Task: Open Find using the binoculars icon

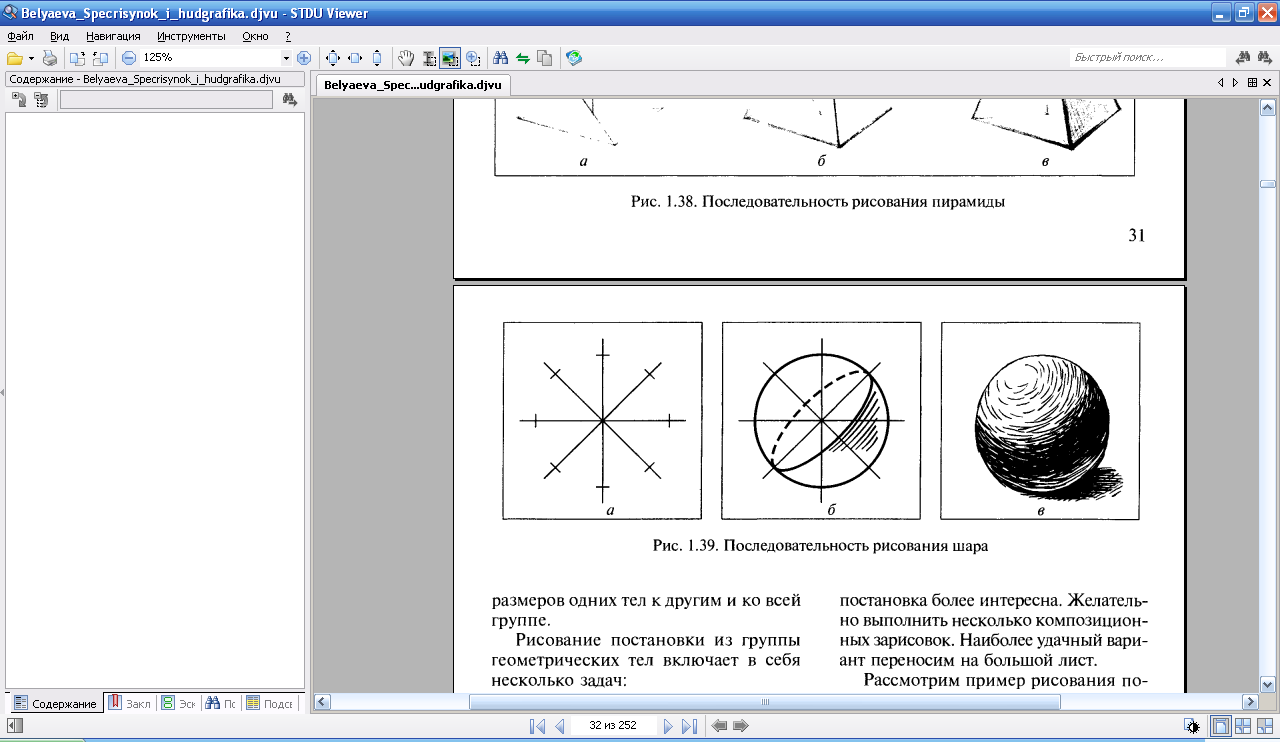Action: click(x=501, y=58)
